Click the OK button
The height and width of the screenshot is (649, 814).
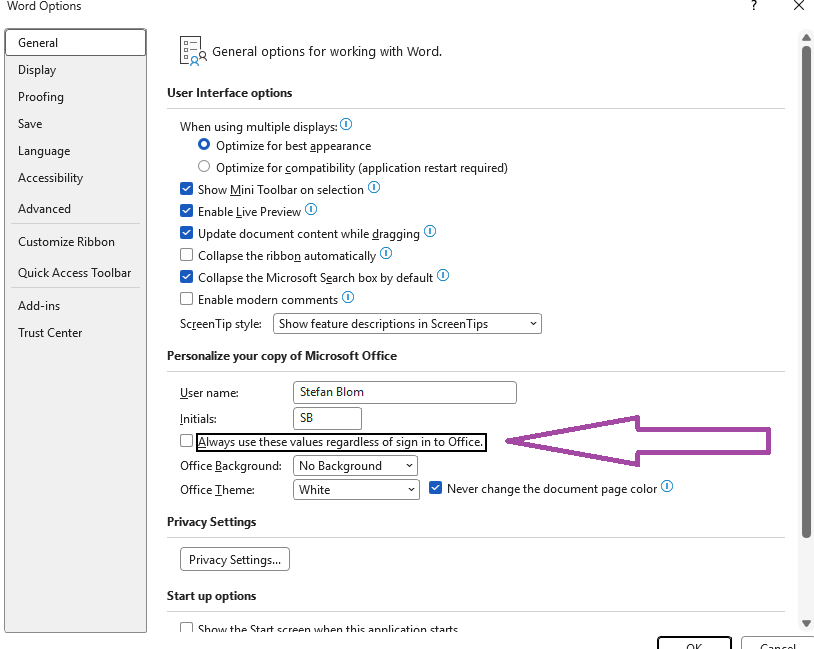(694, 643)
